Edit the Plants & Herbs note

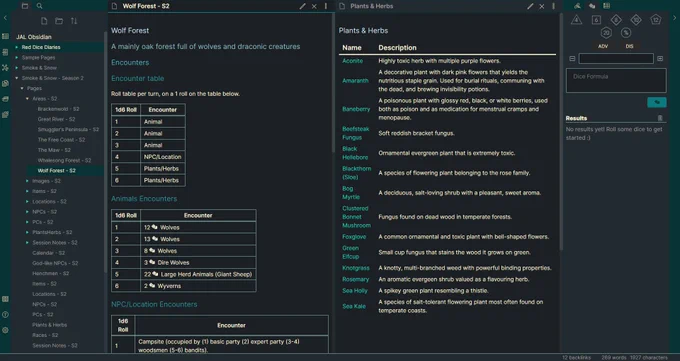coord(530,6)
